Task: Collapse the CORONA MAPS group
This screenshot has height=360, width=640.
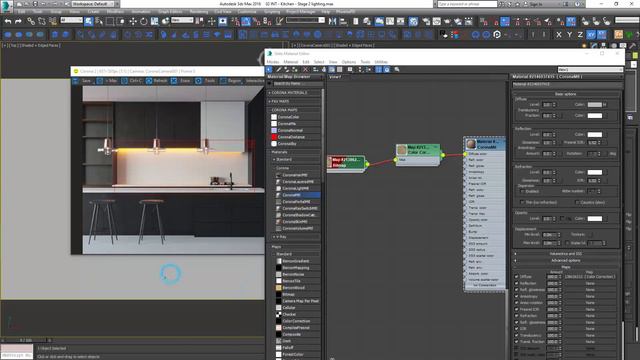Action: (294, 110)
